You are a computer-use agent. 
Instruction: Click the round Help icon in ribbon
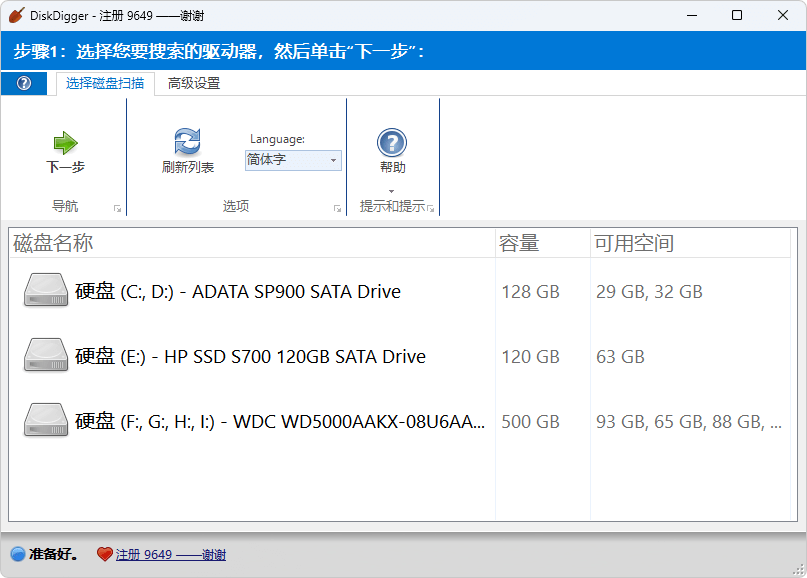[392, 143]
